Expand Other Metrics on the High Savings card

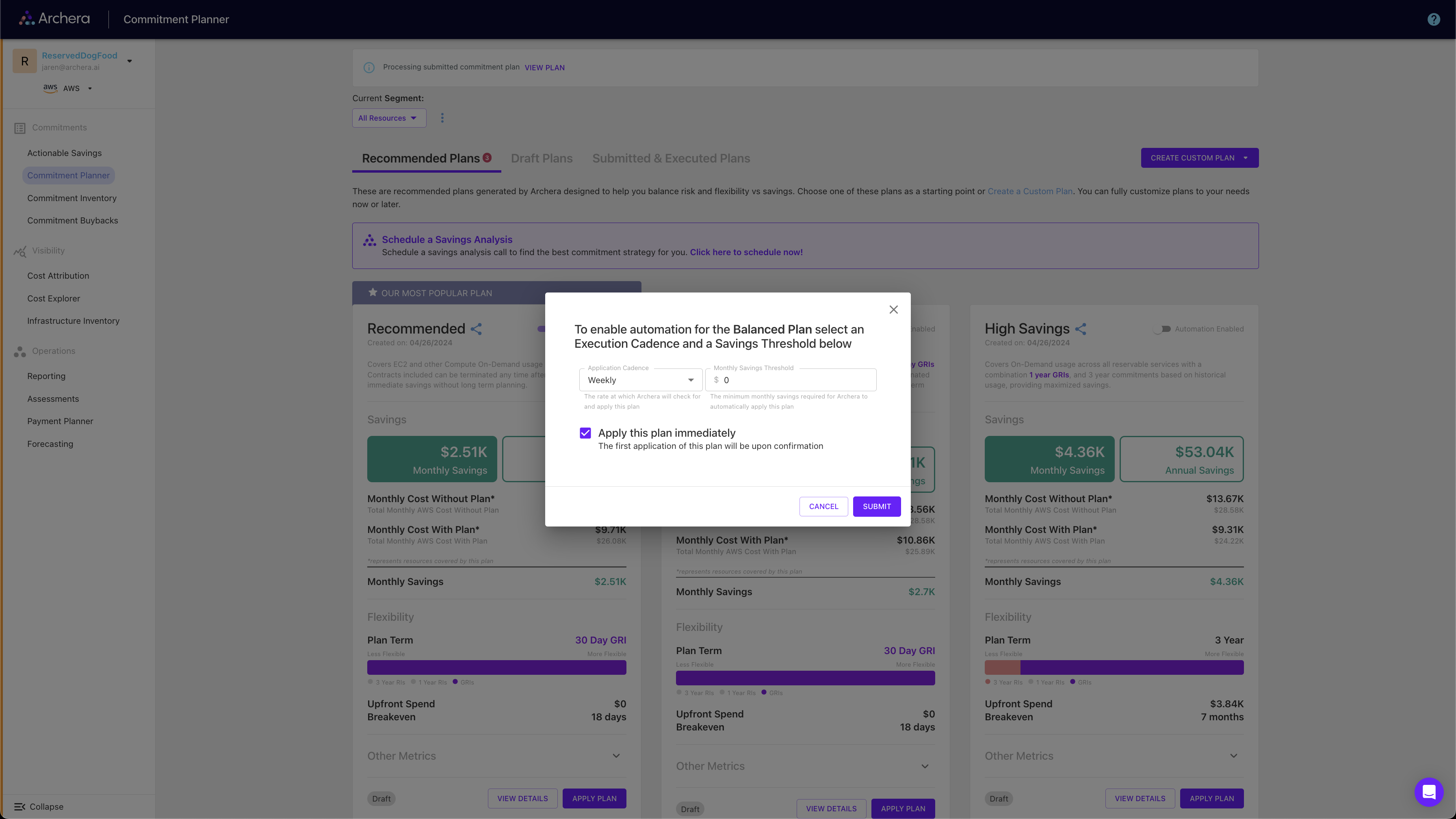[x=1234, y=755]
